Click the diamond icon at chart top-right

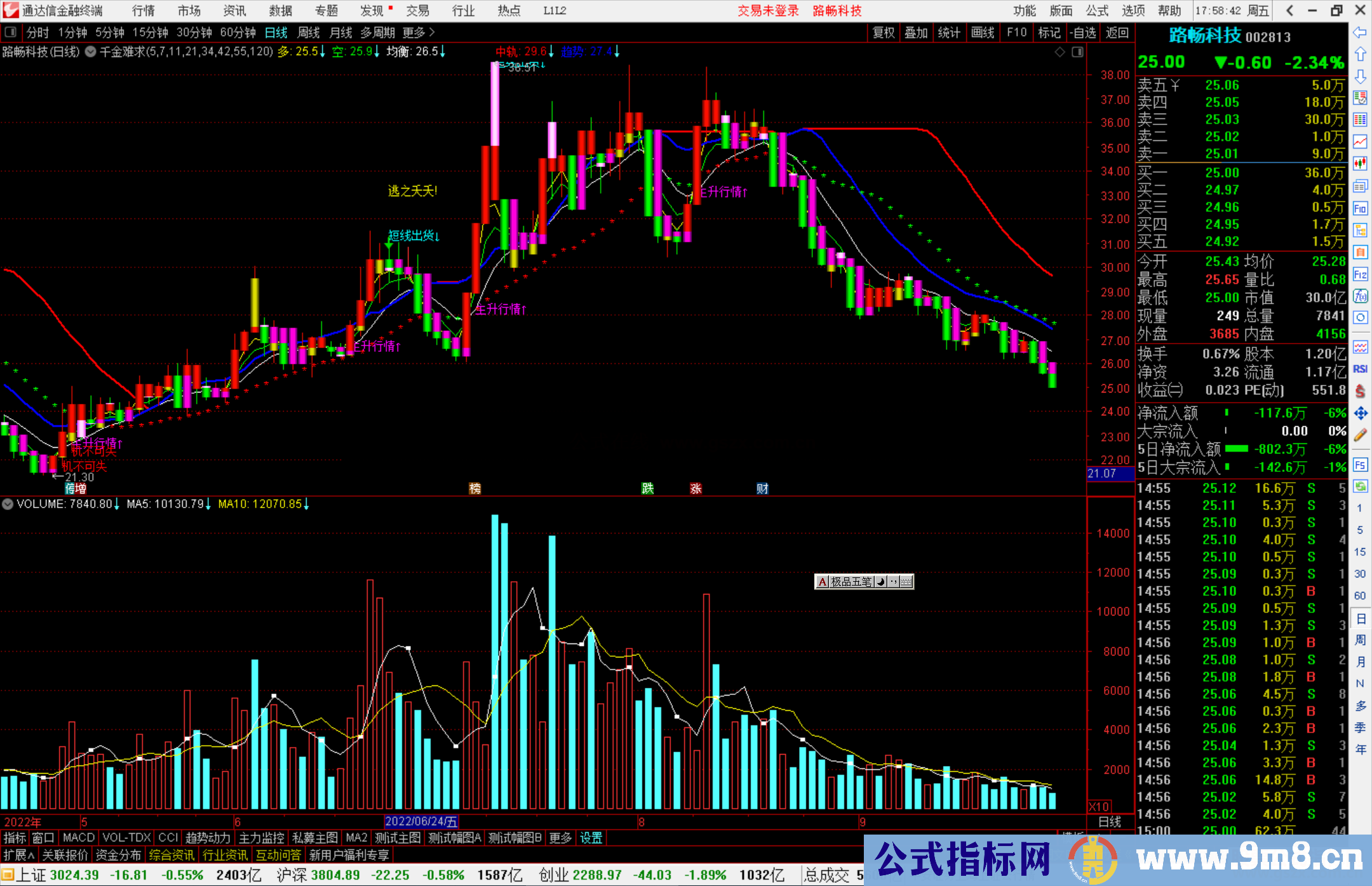tap(1059, 52)
